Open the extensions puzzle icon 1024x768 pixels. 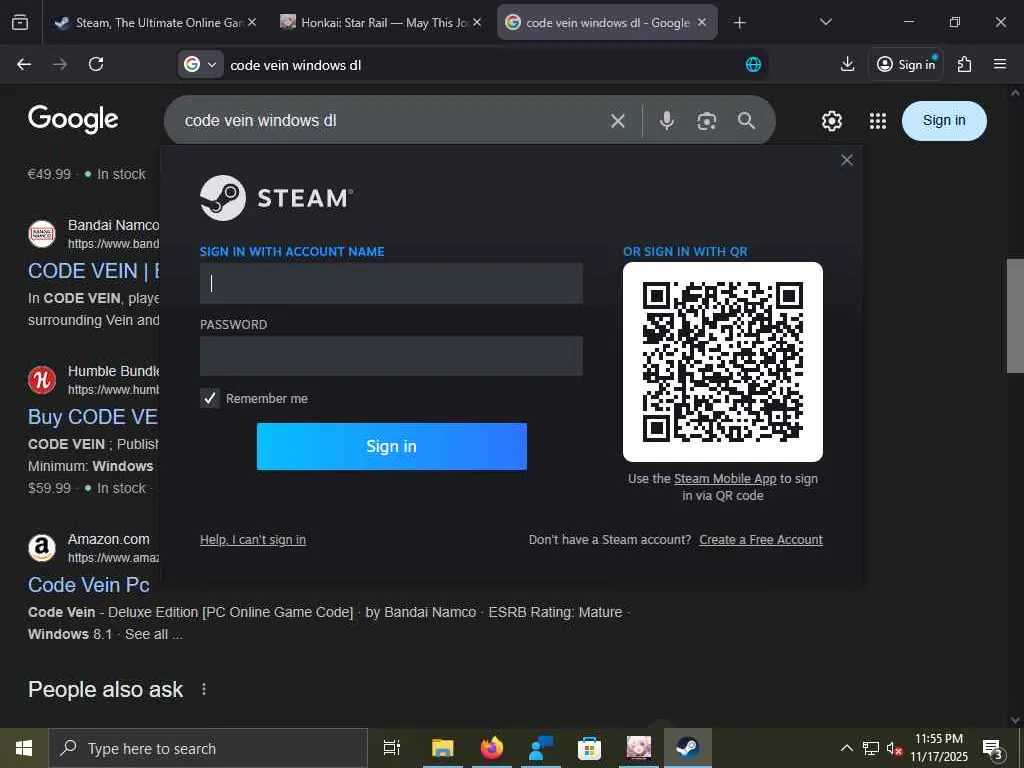tap(964, 64)
